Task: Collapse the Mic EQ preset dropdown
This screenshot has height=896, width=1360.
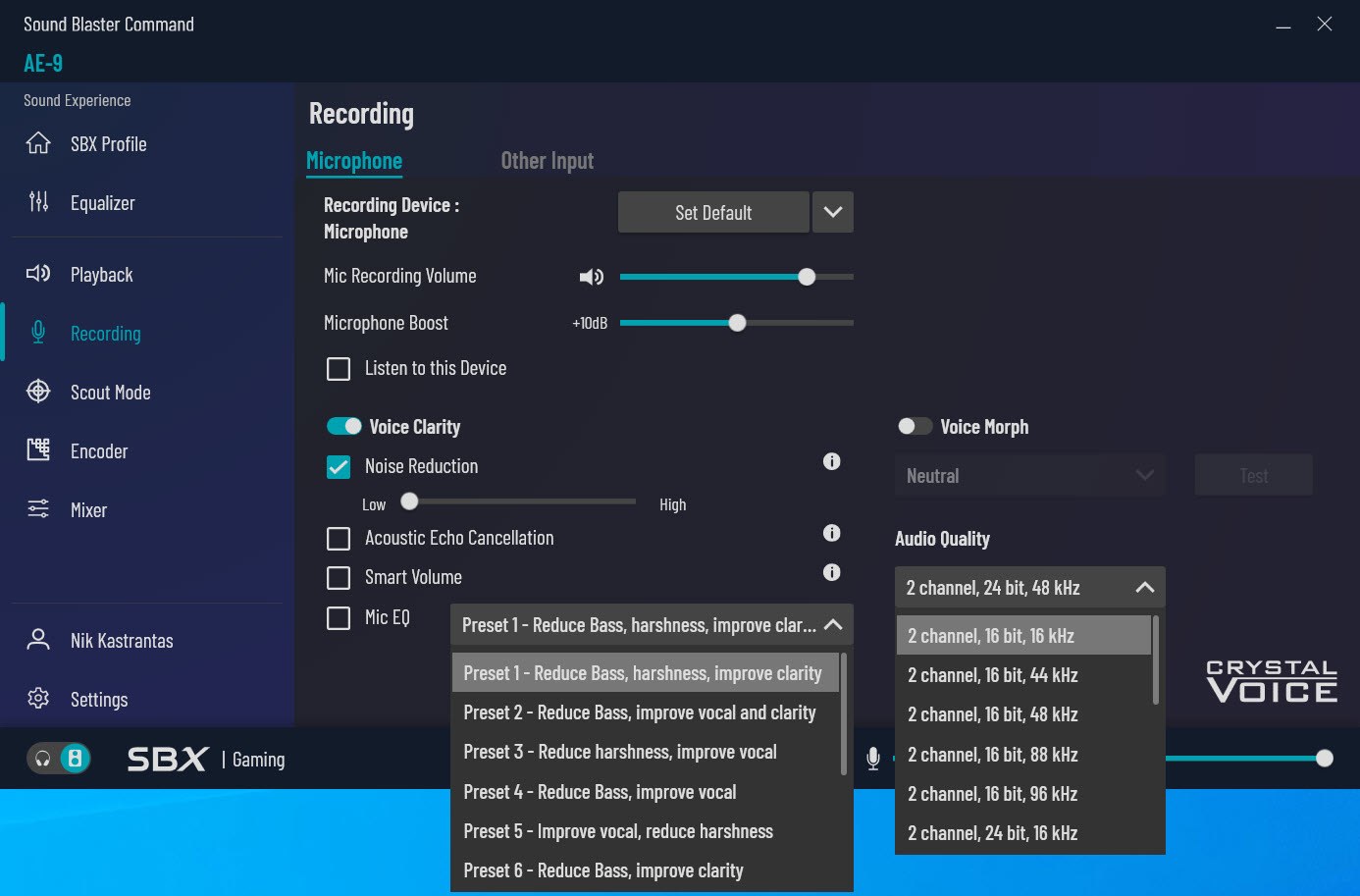Action: [x=833, y=625]
